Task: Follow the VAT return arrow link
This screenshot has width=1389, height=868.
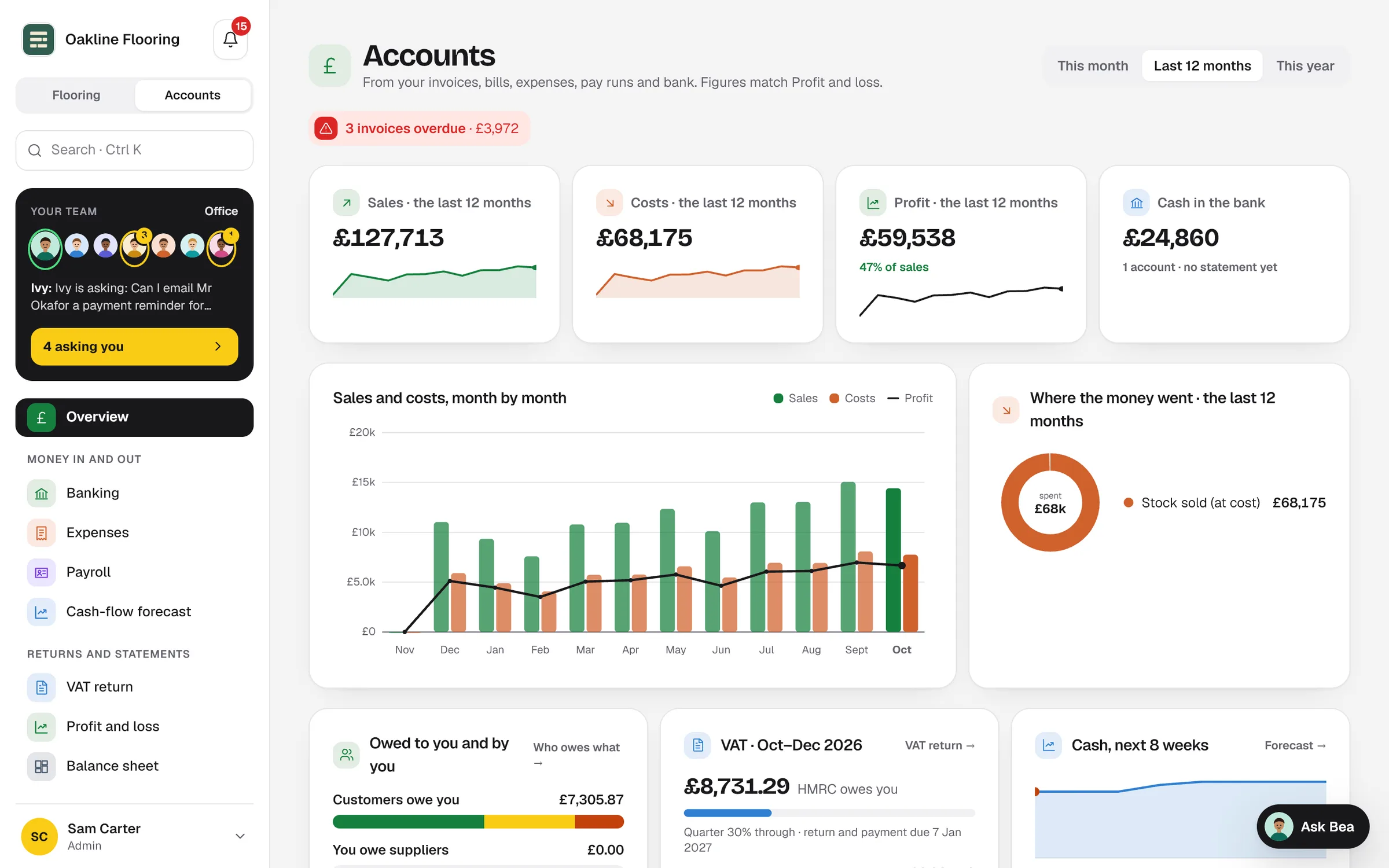Action: (x=940, y=745)
